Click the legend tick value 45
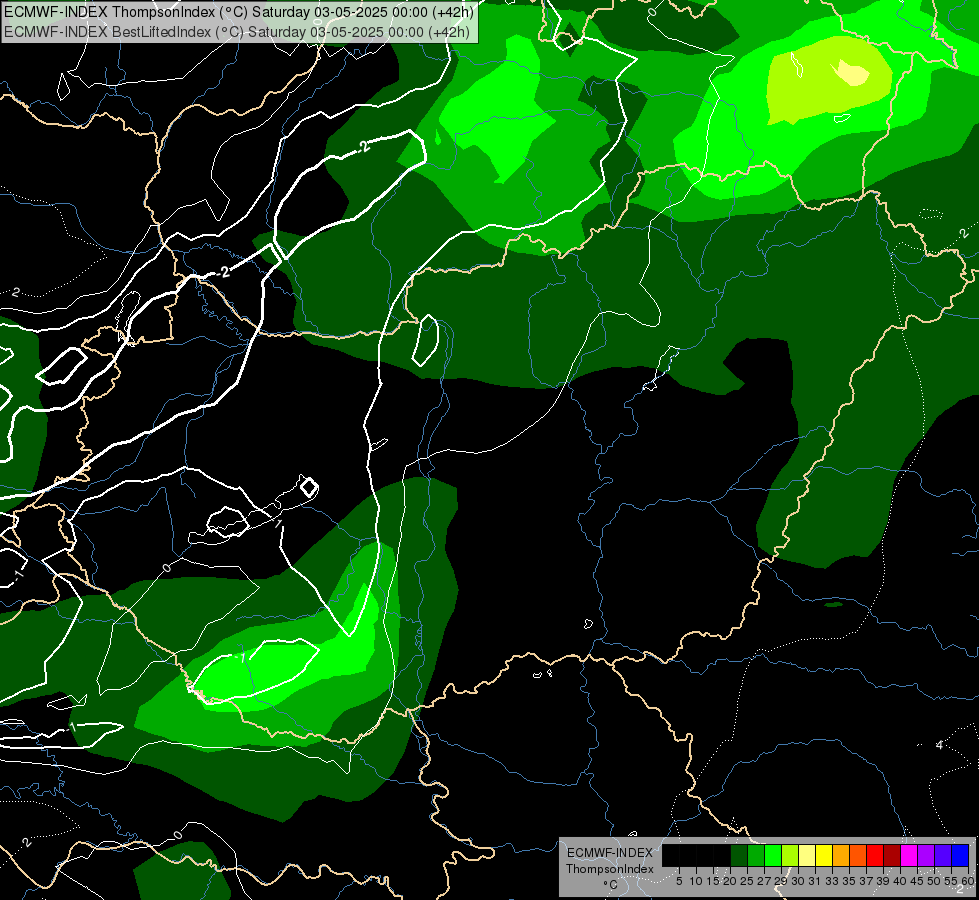 (917, 881)
